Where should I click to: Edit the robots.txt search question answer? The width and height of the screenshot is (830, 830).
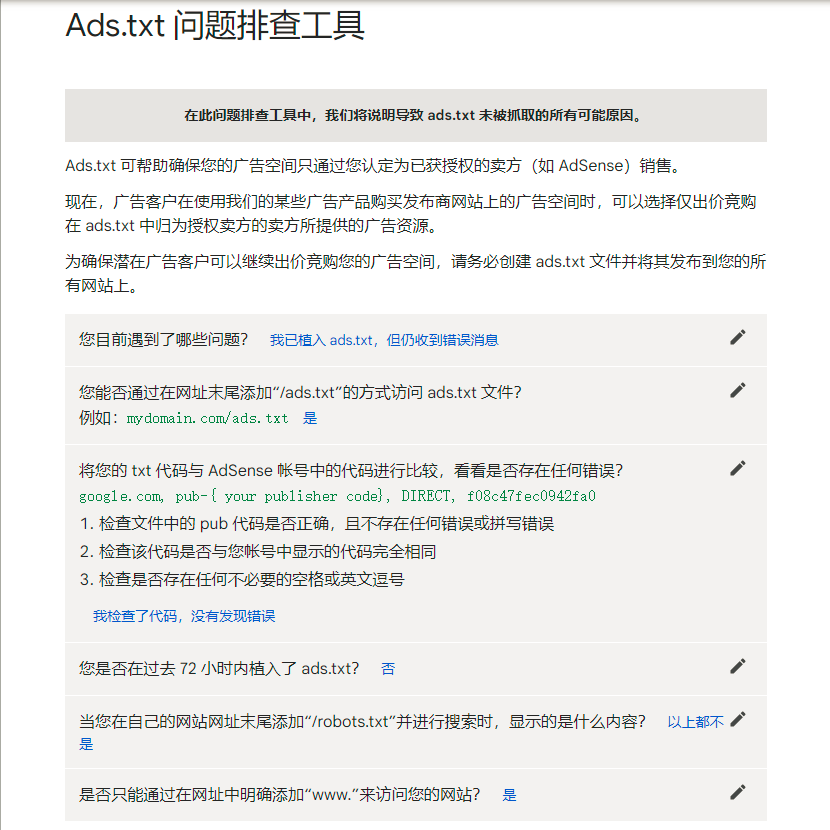click(737, 717)
